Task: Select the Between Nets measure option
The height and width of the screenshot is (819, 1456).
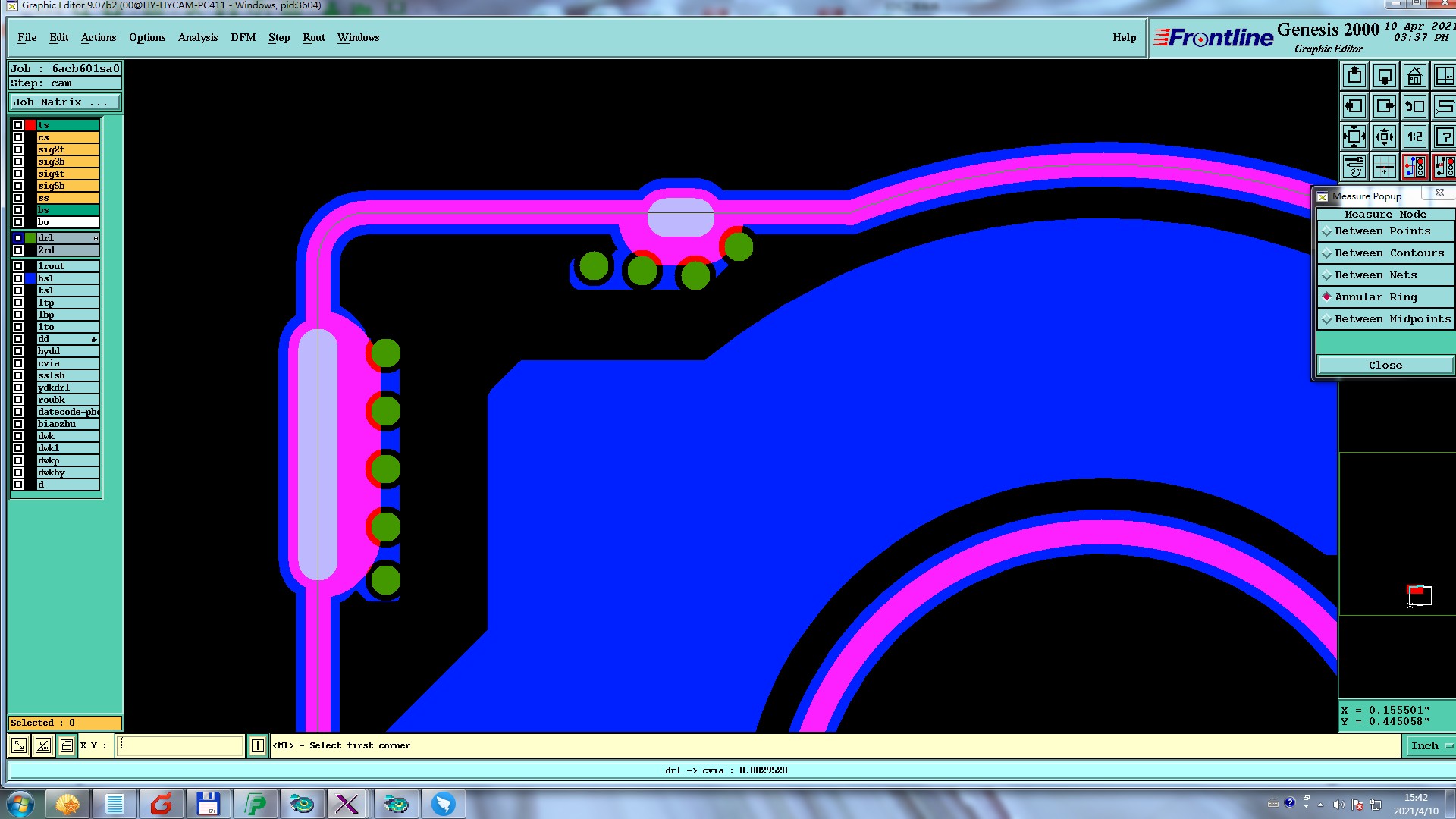Action: [x=1376, y=275]
